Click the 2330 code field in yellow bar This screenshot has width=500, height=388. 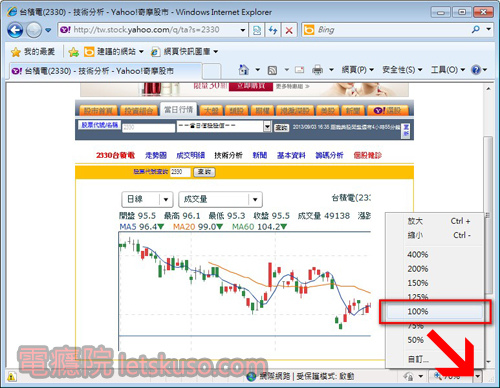pyautogui.click(x=180, y=172)
